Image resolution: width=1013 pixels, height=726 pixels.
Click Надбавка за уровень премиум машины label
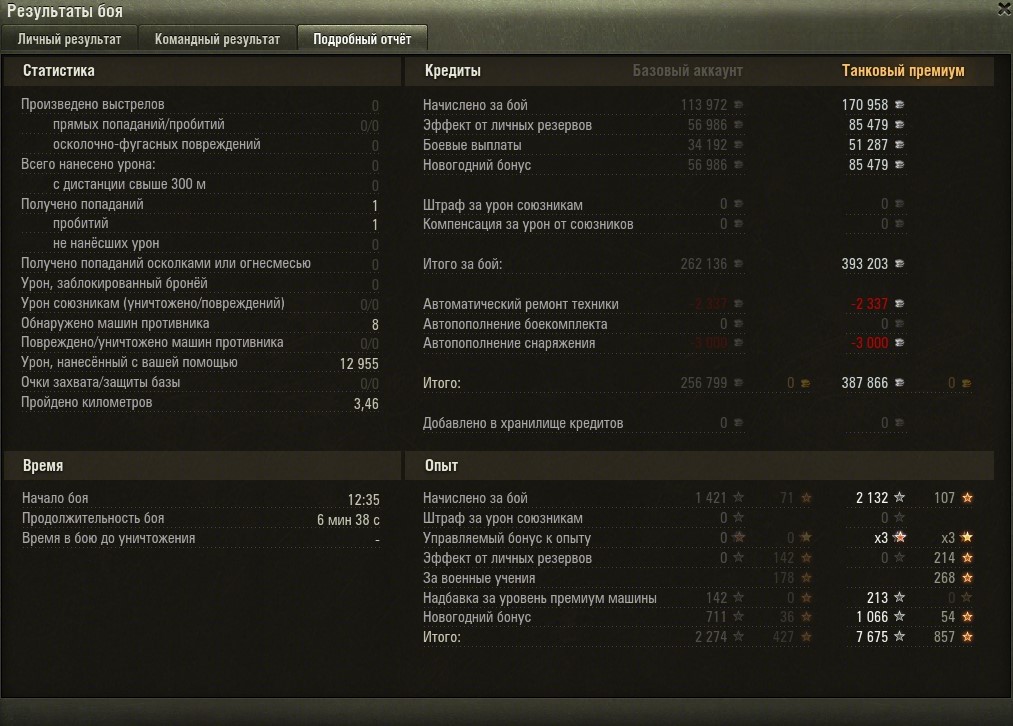539,598
